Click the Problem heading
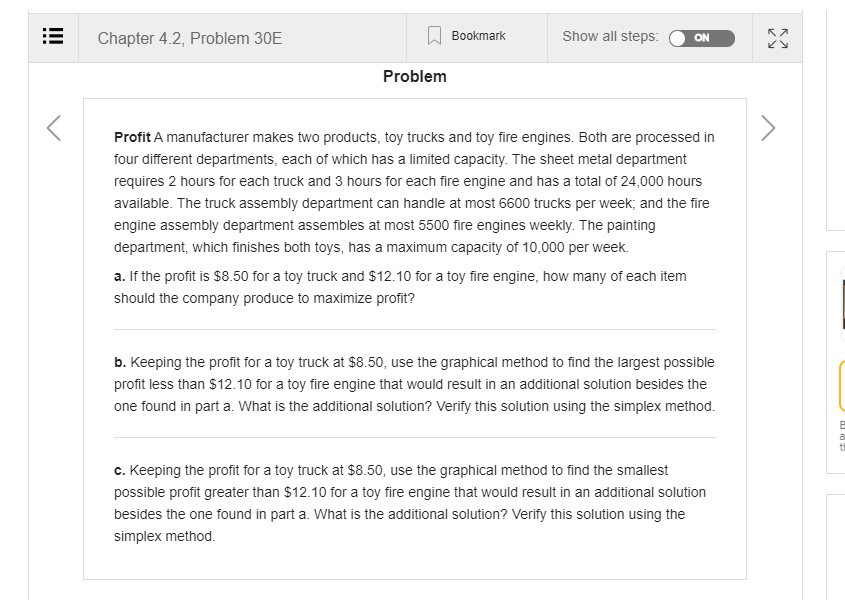 click(414, 76)
